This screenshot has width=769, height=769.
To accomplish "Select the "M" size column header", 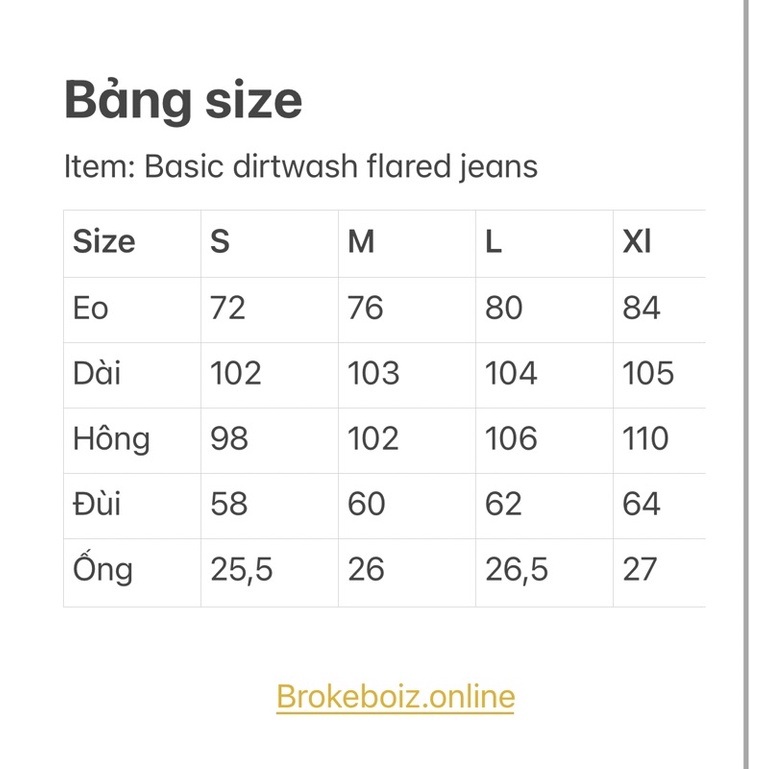I will (x=361, y=242).
